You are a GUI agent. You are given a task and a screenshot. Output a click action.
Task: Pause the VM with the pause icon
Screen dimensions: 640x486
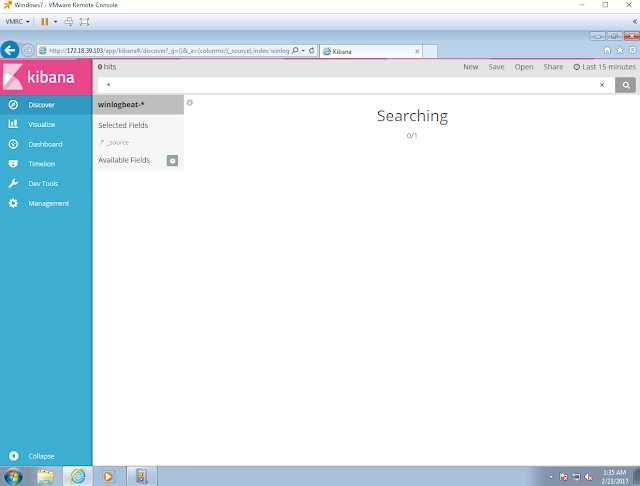point(44,22)
